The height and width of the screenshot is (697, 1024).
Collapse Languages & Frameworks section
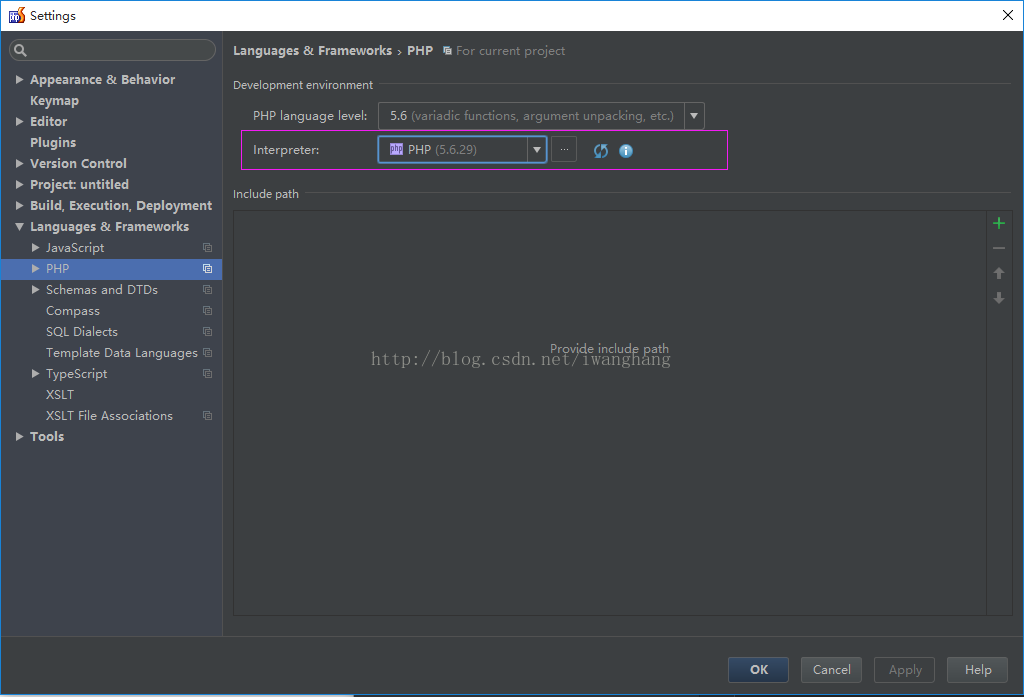20,227
